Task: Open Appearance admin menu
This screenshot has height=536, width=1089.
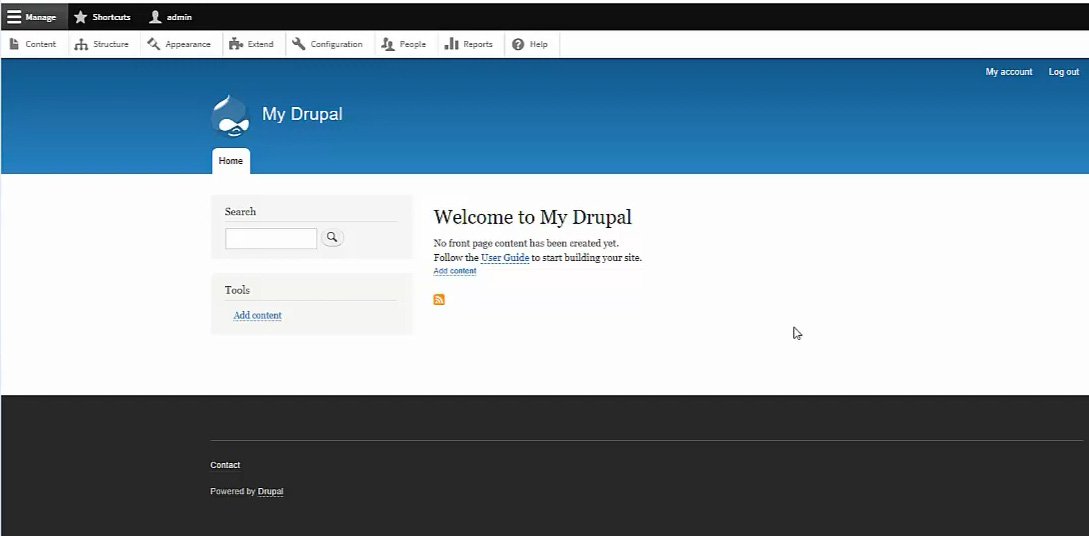Action: click(179, 44)
